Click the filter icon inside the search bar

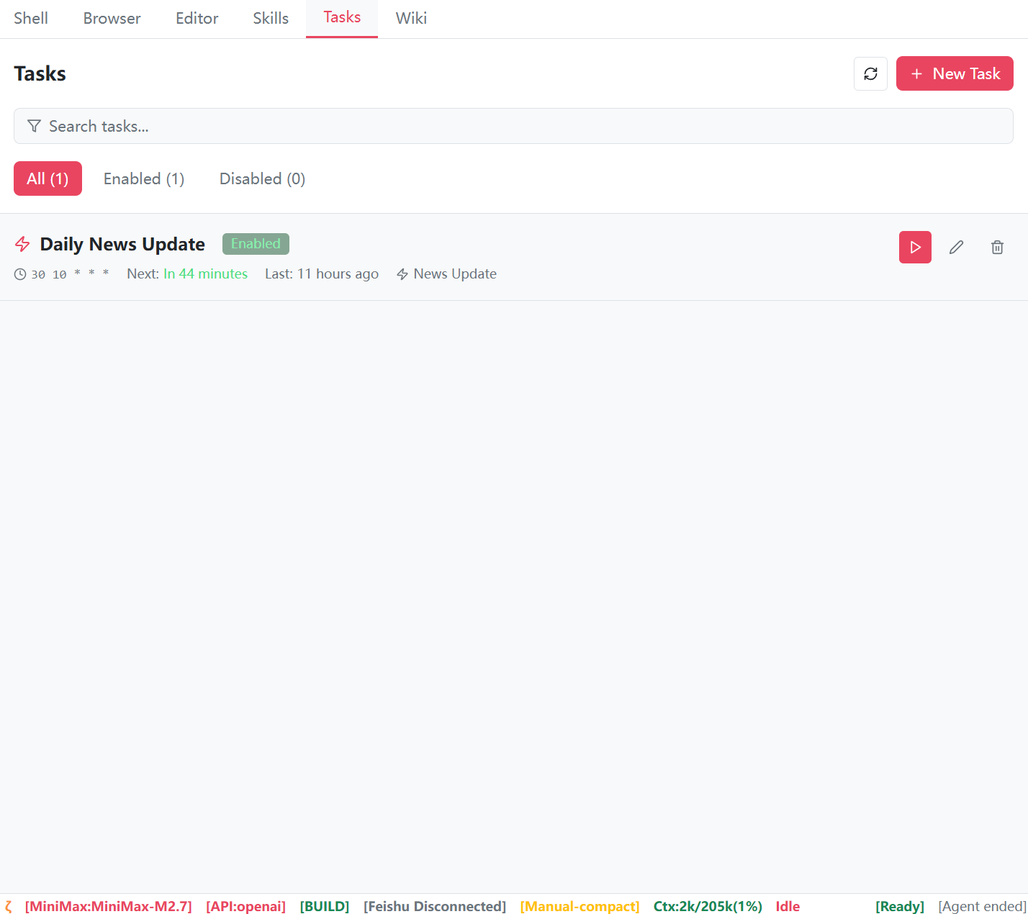[x=35, y=126]
